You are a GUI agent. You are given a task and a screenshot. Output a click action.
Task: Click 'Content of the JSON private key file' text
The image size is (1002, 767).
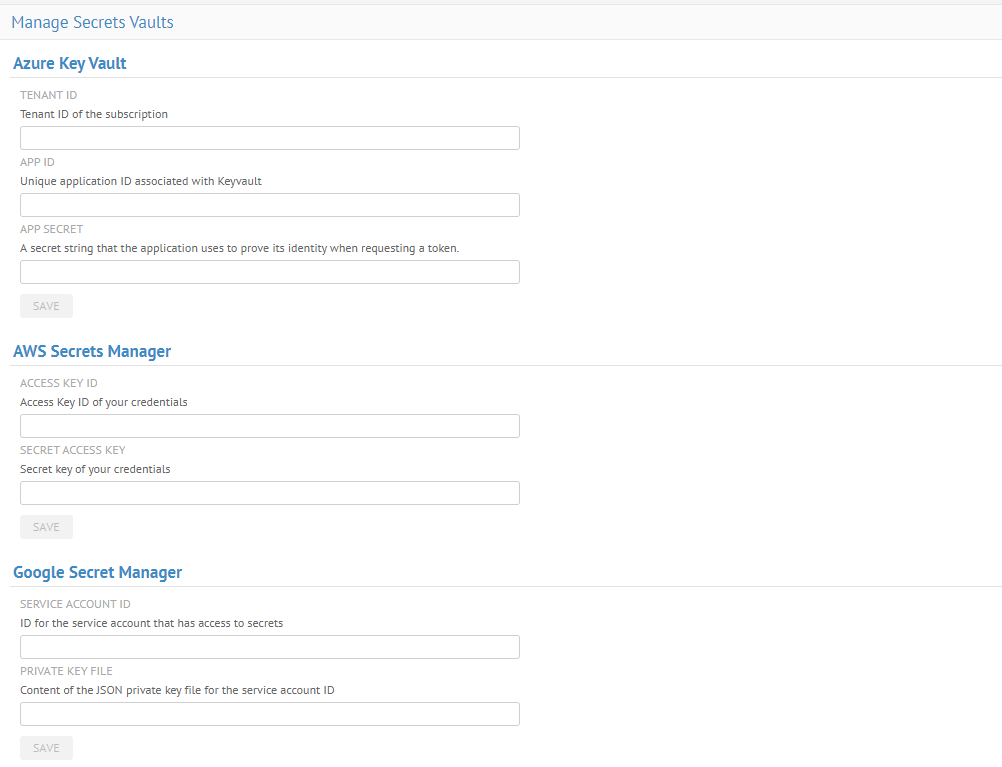tap(177, 691)
